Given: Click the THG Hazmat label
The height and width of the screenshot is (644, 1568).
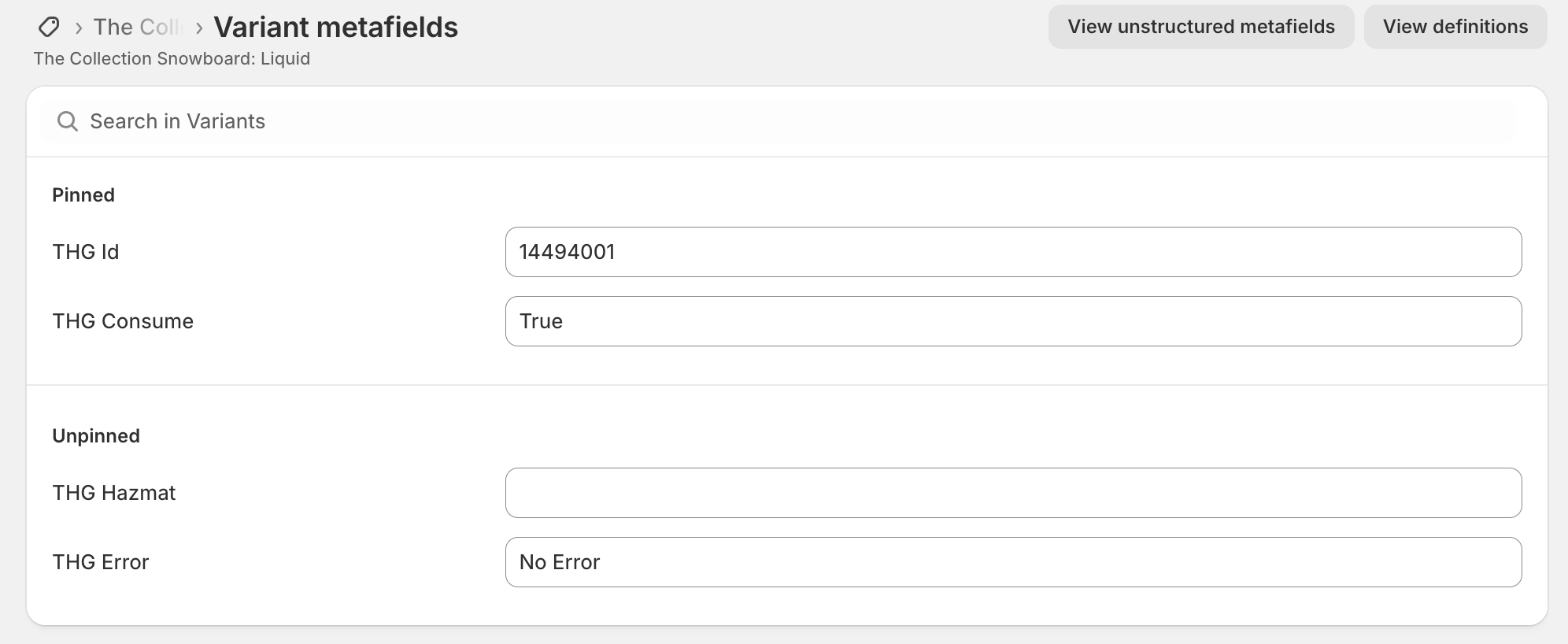Looking at the screenshot, I should tap(114, 493).
